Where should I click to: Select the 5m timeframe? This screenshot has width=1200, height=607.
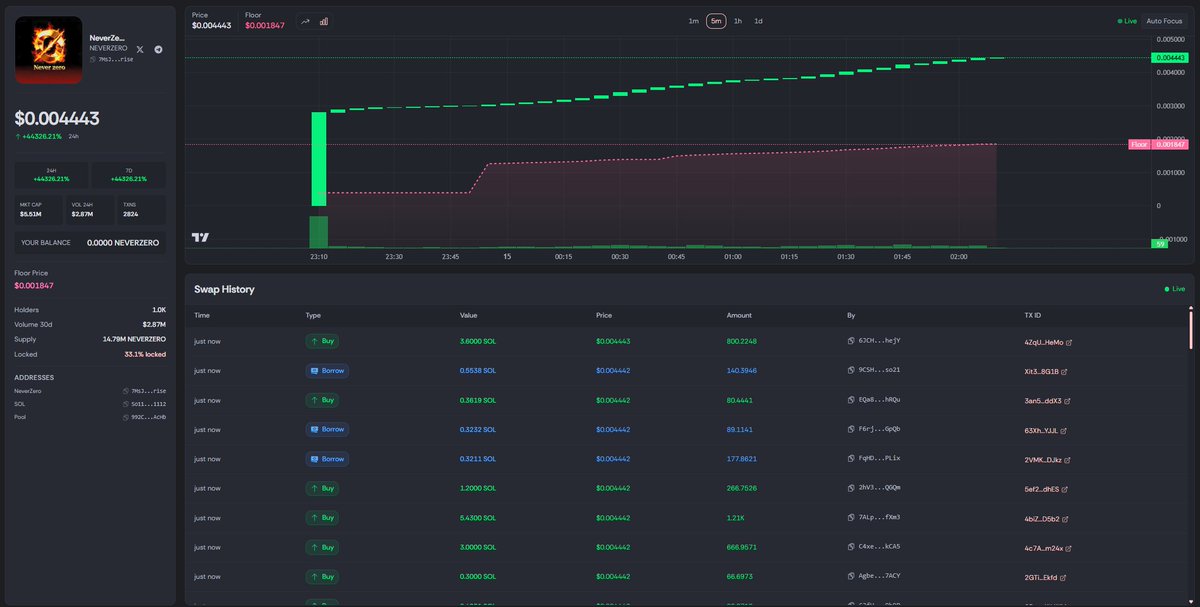tap(716, 21)
